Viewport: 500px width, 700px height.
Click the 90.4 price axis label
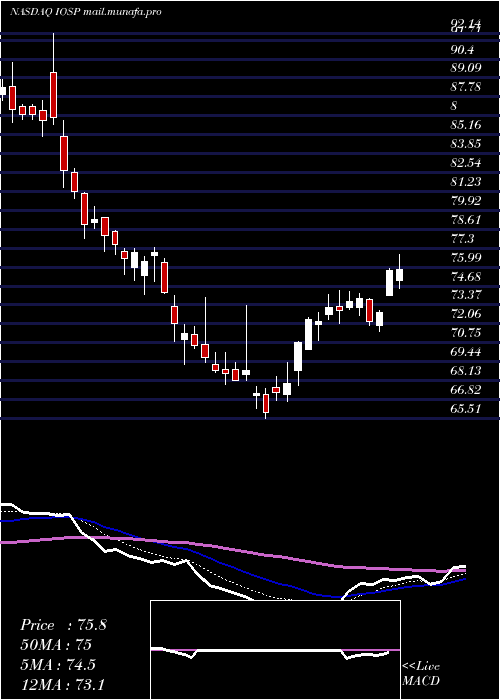pos(462,49)
